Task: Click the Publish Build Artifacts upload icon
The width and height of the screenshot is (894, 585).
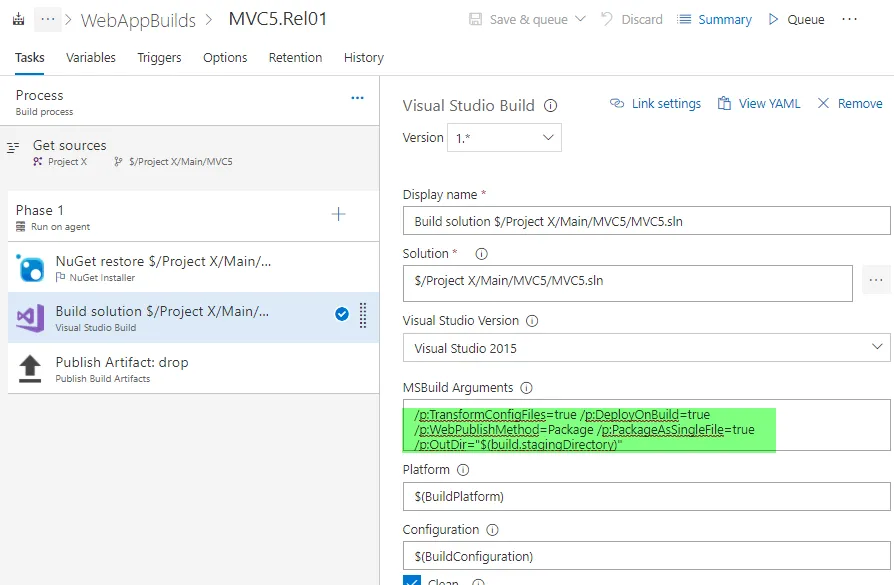Action: point(30,368)
